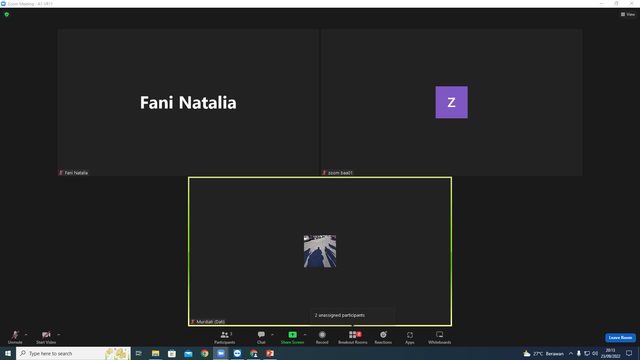Expand share options arrow beside Share Screen

(305, 335)
